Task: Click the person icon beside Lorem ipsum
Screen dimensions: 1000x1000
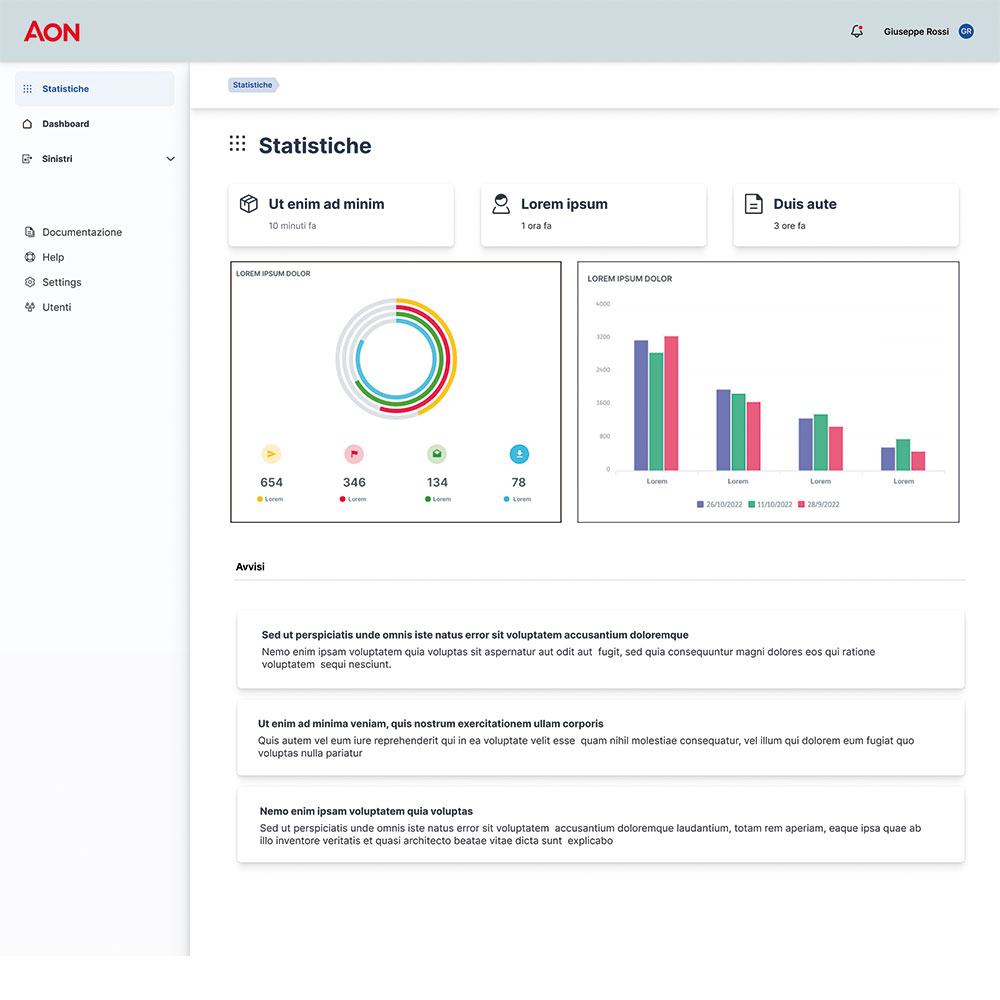Action: click(x=501, y=204)
